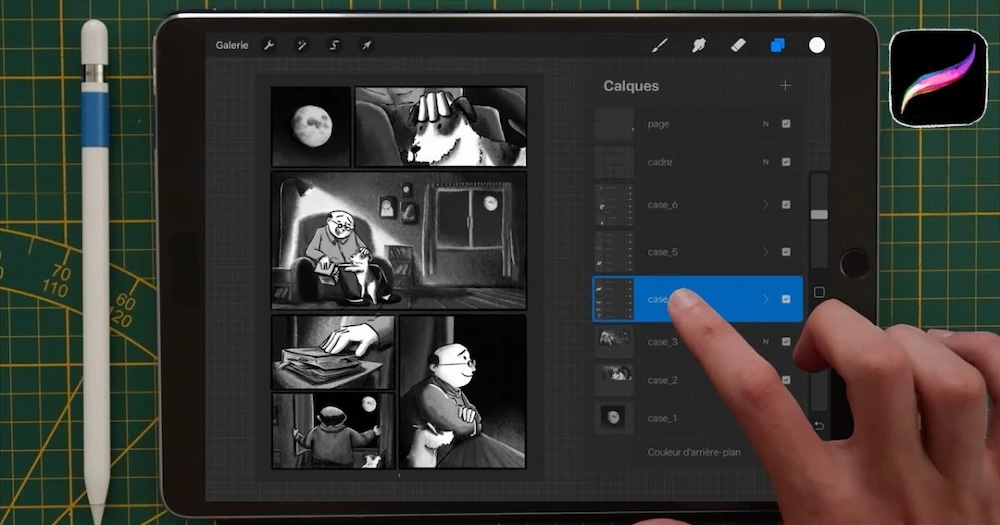Select the page layer name
The height and width of the screenshot is (525, 1000).
pos(658,124)
